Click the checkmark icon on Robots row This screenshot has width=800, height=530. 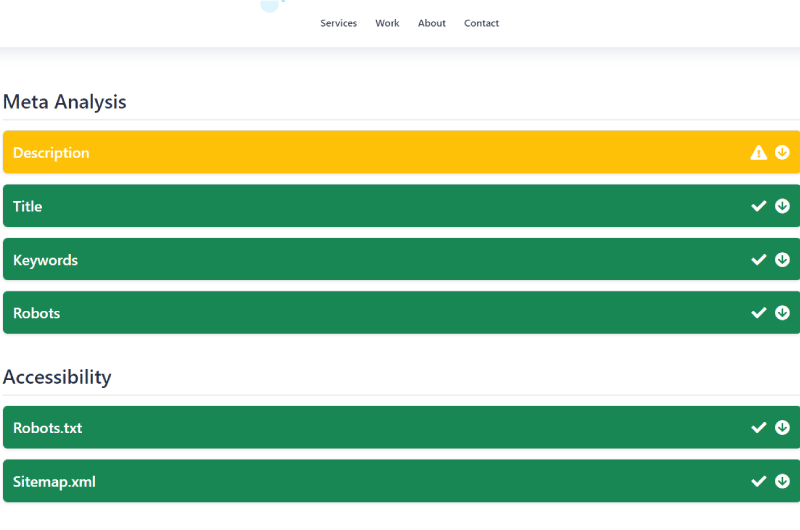coord(759,313)
